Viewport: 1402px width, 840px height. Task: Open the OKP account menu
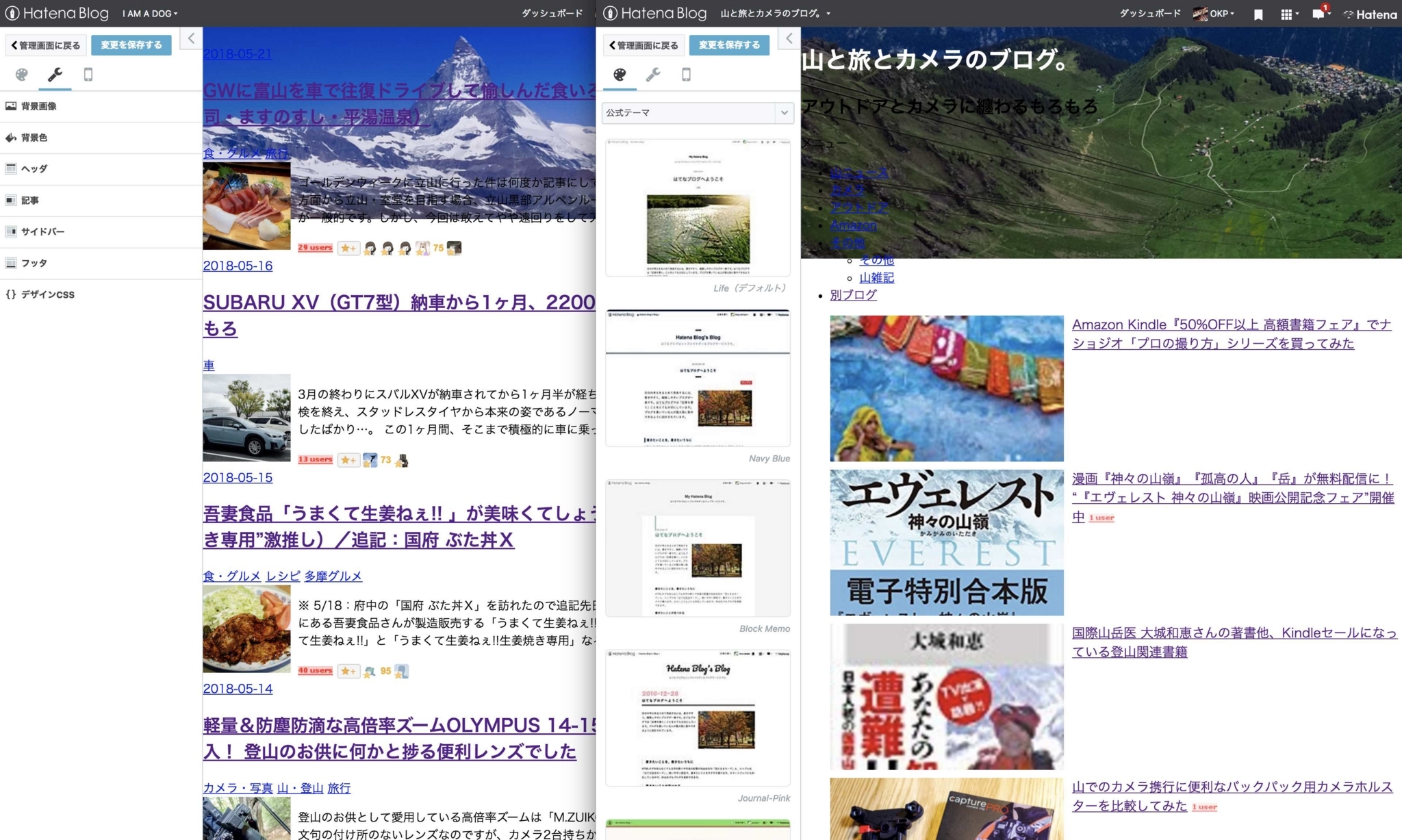[1214, 14]
